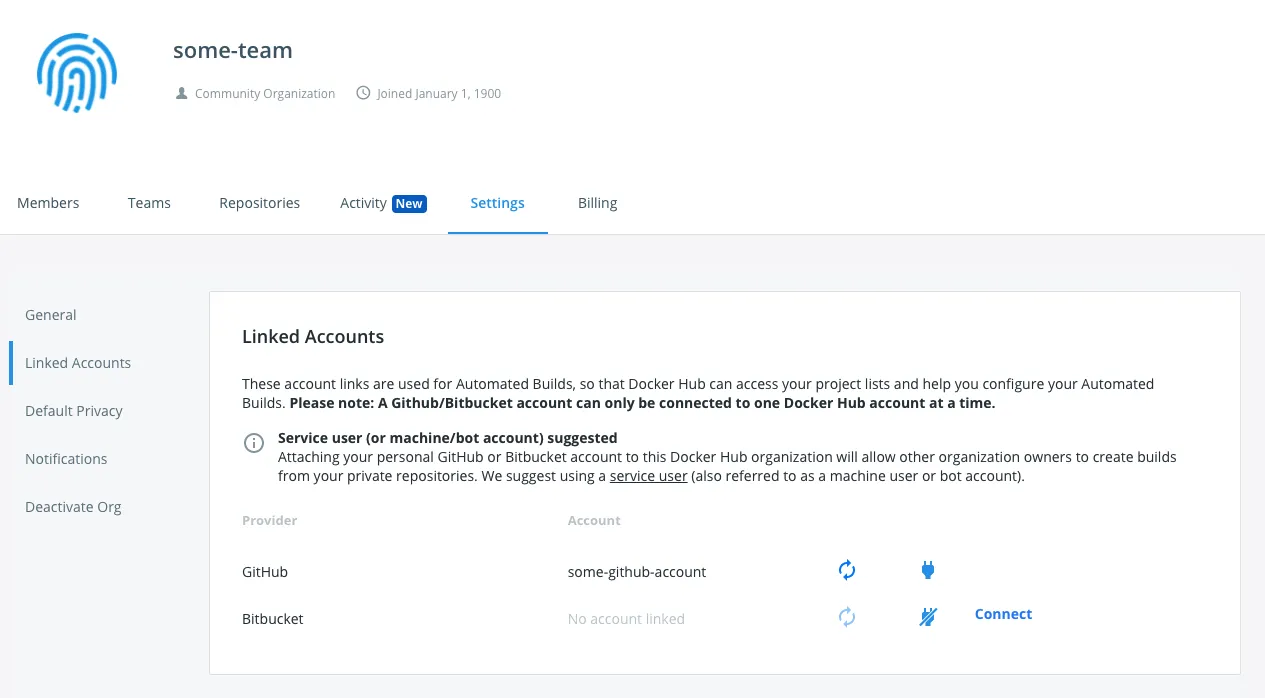Click the some-github-account text

coord(637,572)
